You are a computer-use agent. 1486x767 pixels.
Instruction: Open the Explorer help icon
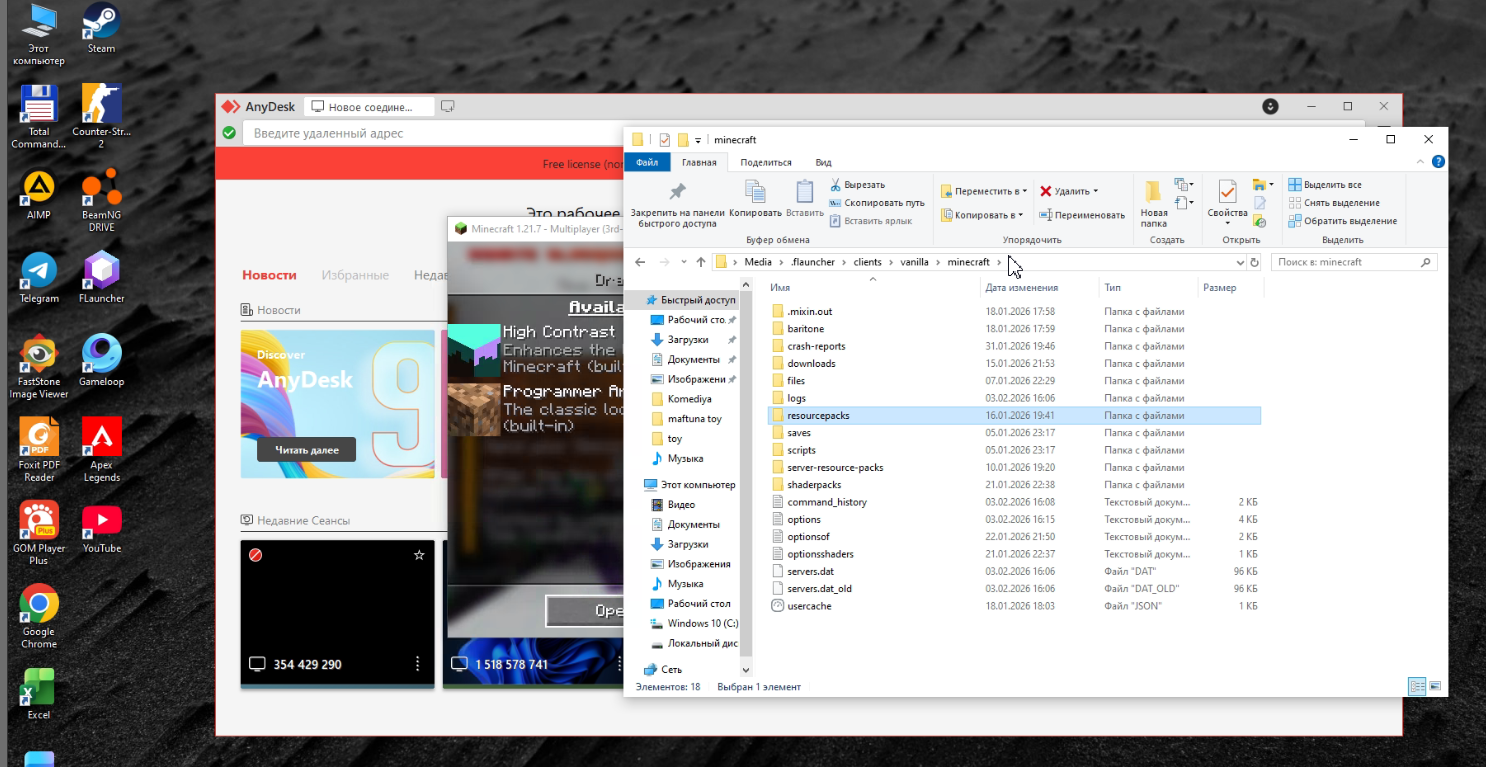coord(1437,162)
